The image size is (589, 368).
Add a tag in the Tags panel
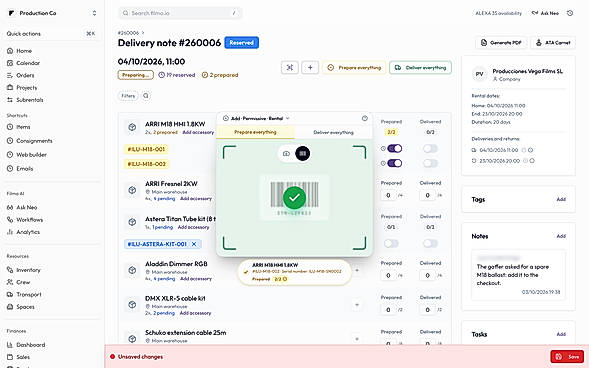pyautogui.click(x=561, y=199)
